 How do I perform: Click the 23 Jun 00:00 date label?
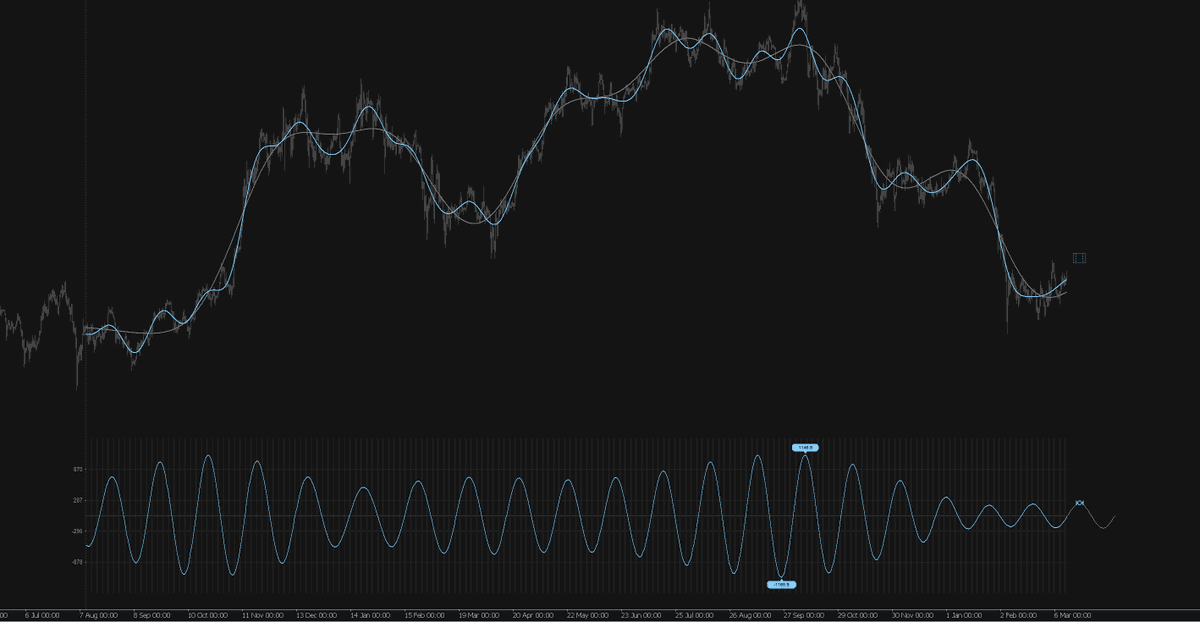(640, 616)
